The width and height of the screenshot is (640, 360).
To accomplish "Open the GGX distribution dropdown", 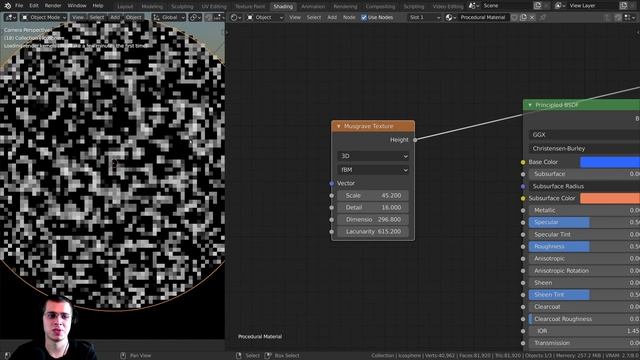I will [584, 135].
